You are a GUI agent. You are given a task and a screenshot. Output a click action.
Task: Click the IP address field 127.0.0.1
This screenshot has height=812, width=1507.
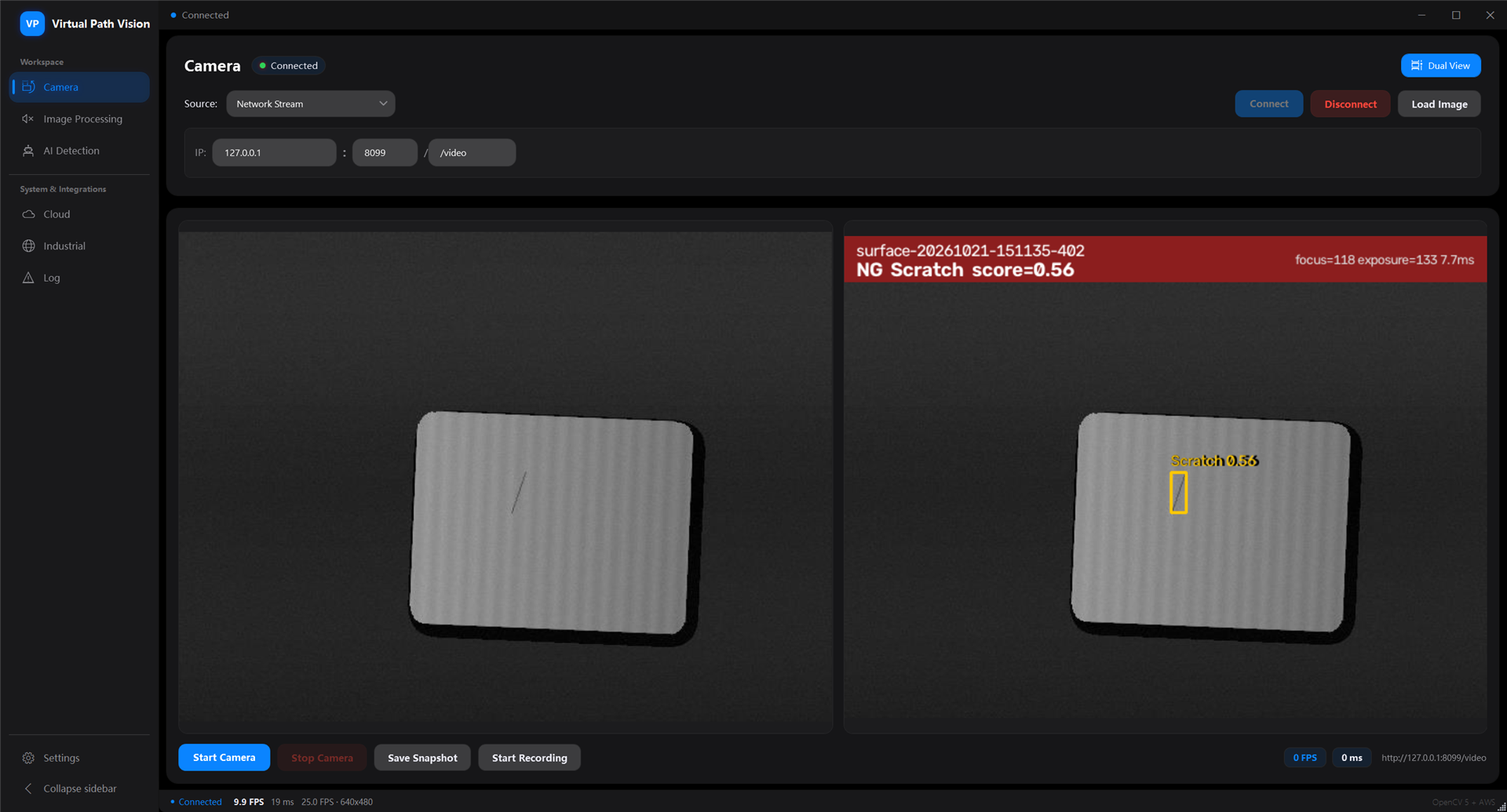(x=274, y=152)
